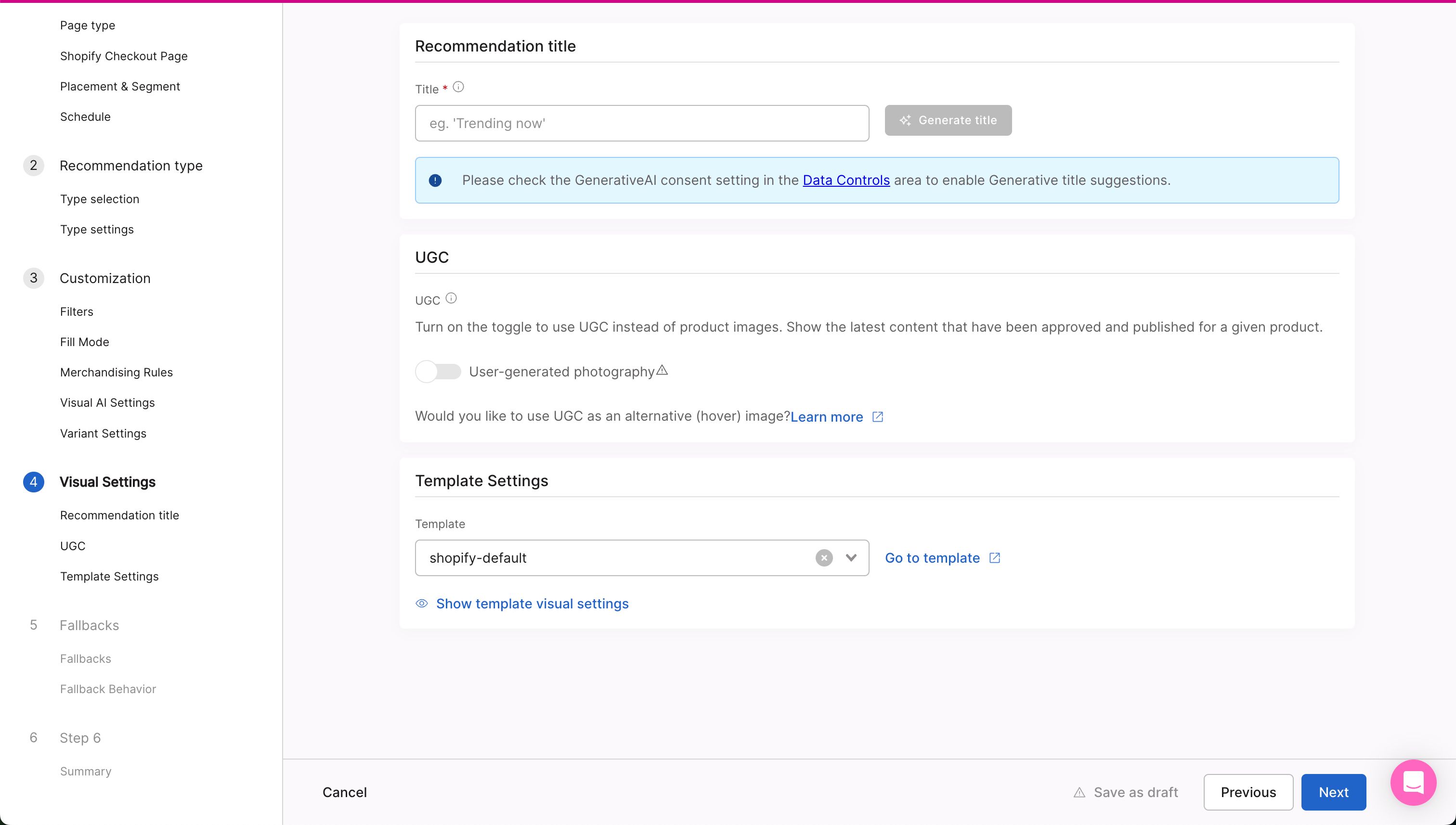Click the warning triangle next to User-generated photography
1456x825 pixels.
point(663,370)
